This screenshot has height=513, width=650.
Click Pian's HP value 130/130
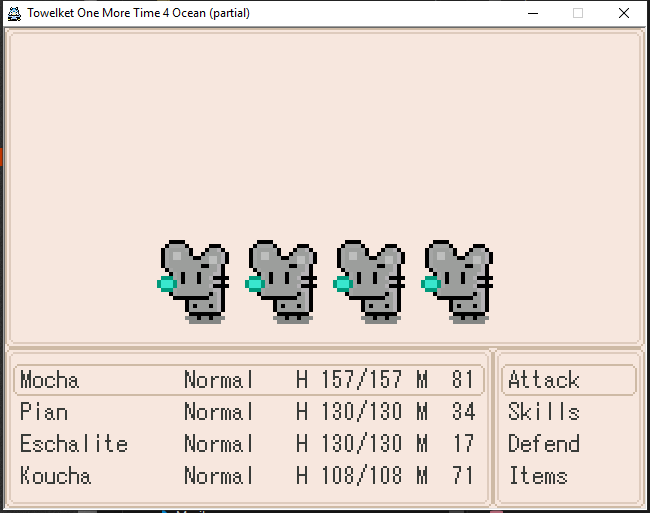(362, 412)
